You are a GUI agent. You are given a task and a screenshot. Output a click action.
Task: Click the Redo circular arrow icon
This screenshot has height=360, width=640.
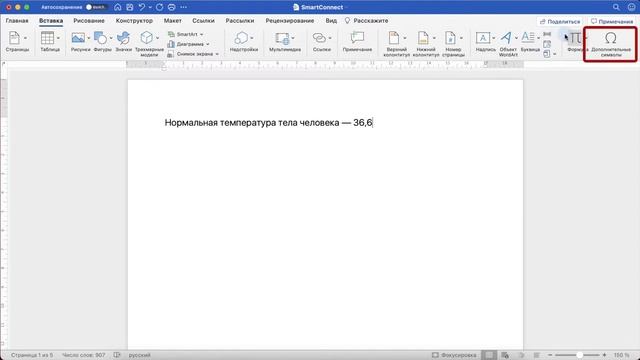pos(160,7)
